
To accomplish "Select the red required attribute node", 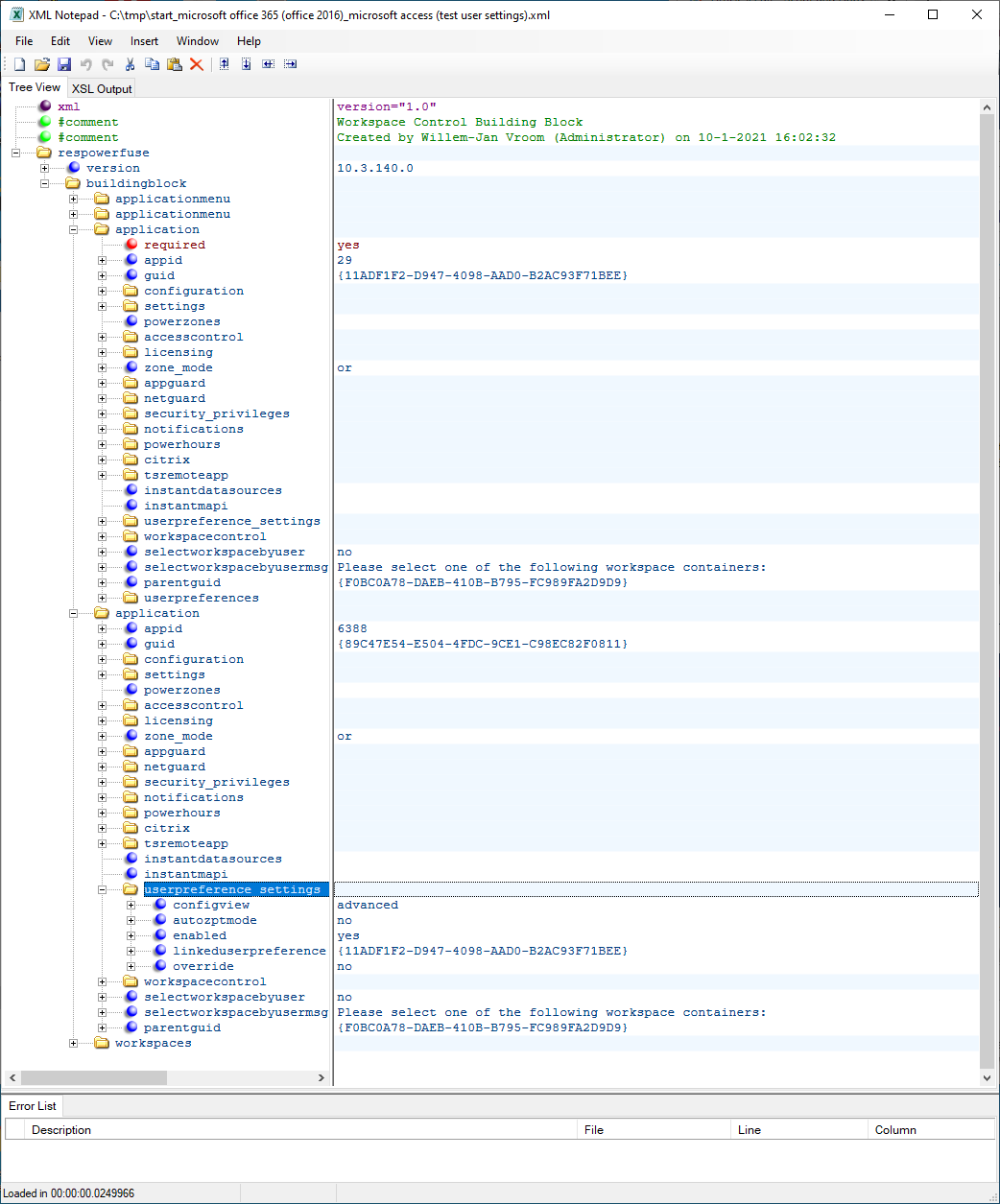I will [174, 246].
